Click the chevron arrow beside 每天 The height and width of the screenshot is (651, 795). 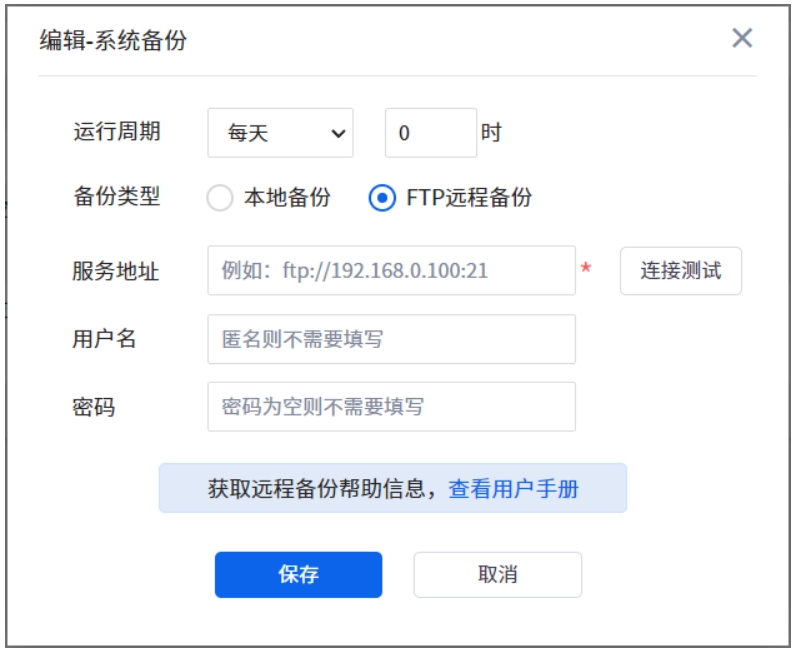tap(338, 133)
